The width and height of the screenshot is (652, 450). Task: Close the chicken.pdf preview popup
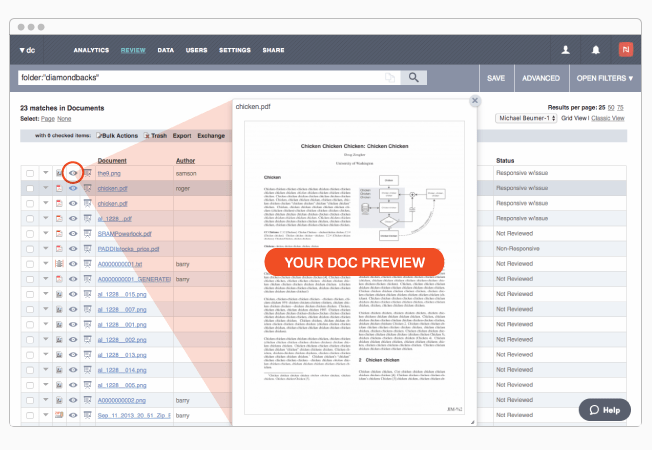coord(475,101)
